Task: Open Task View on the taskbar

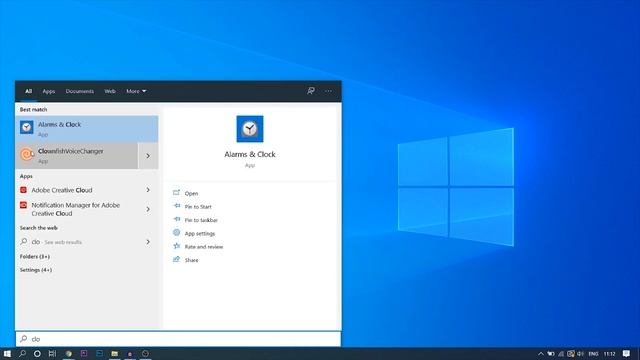Action: 52,353
